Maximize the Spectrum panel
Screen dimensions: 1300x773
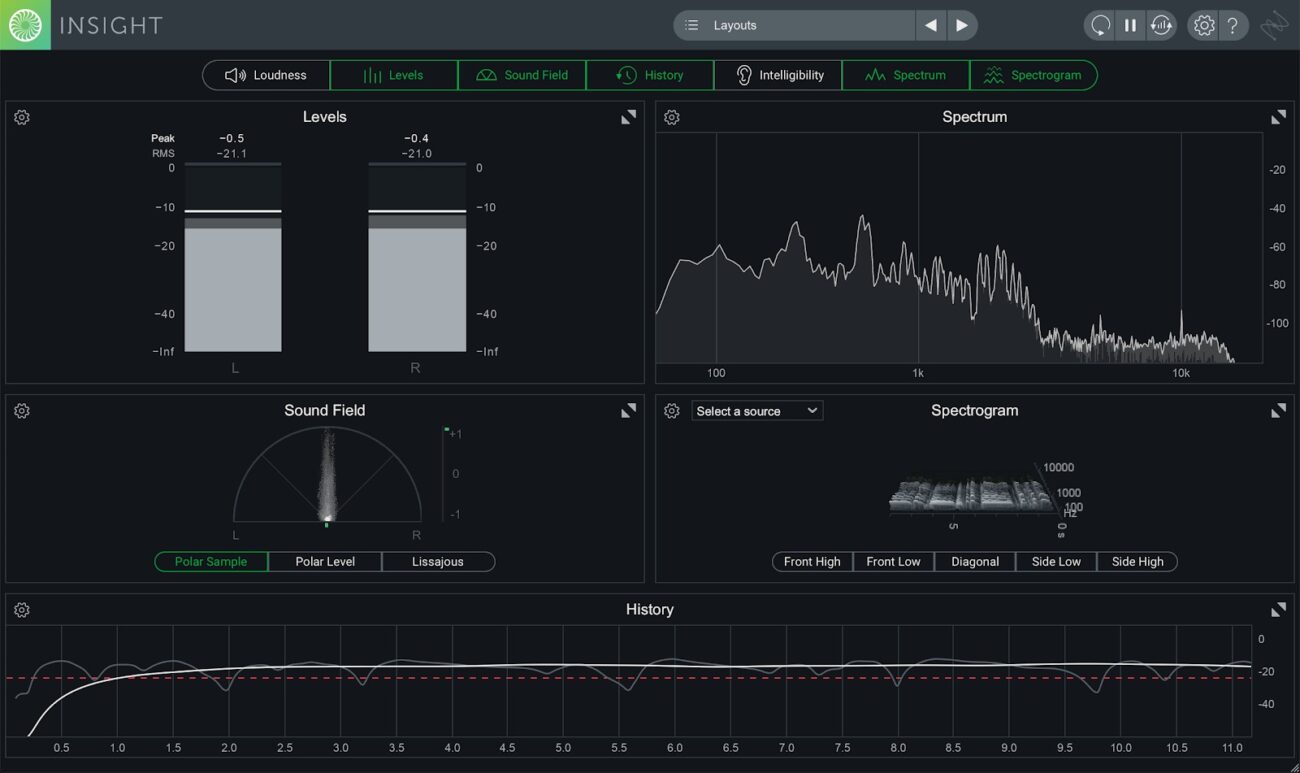coord(1278,118)
